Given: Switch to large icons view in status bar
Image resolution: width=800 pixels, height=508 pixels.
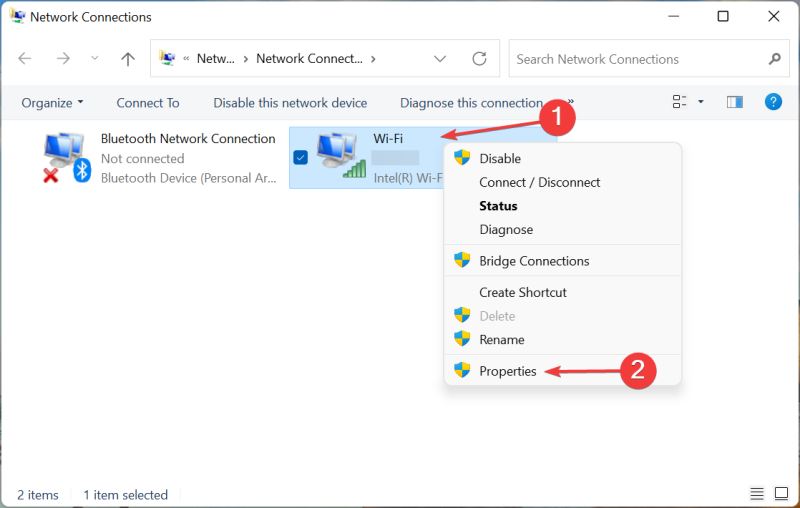Looking at the screenshot, I should pos(780,495).
